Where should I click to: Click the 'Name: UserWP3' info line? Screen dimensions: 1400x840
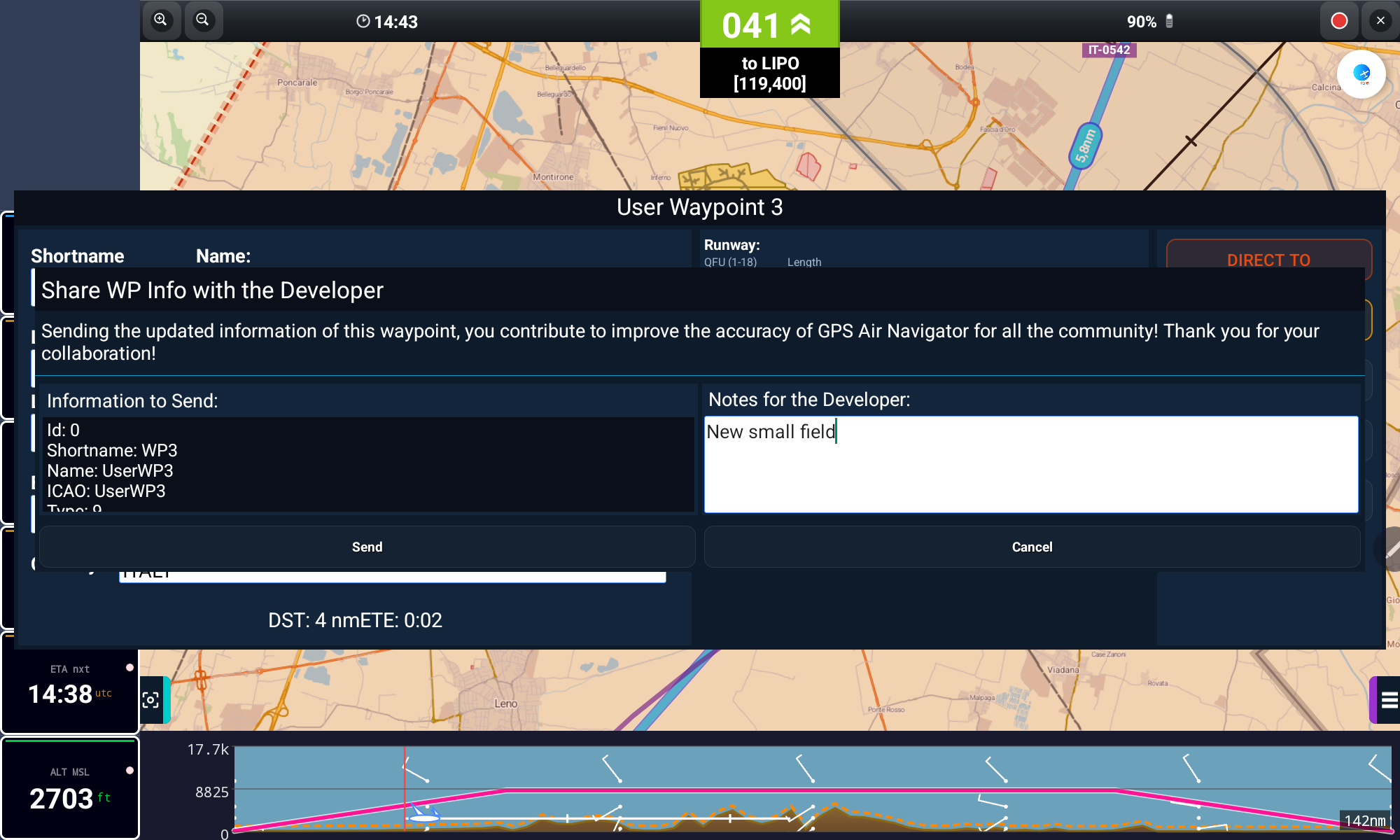(x=110, y=470)
